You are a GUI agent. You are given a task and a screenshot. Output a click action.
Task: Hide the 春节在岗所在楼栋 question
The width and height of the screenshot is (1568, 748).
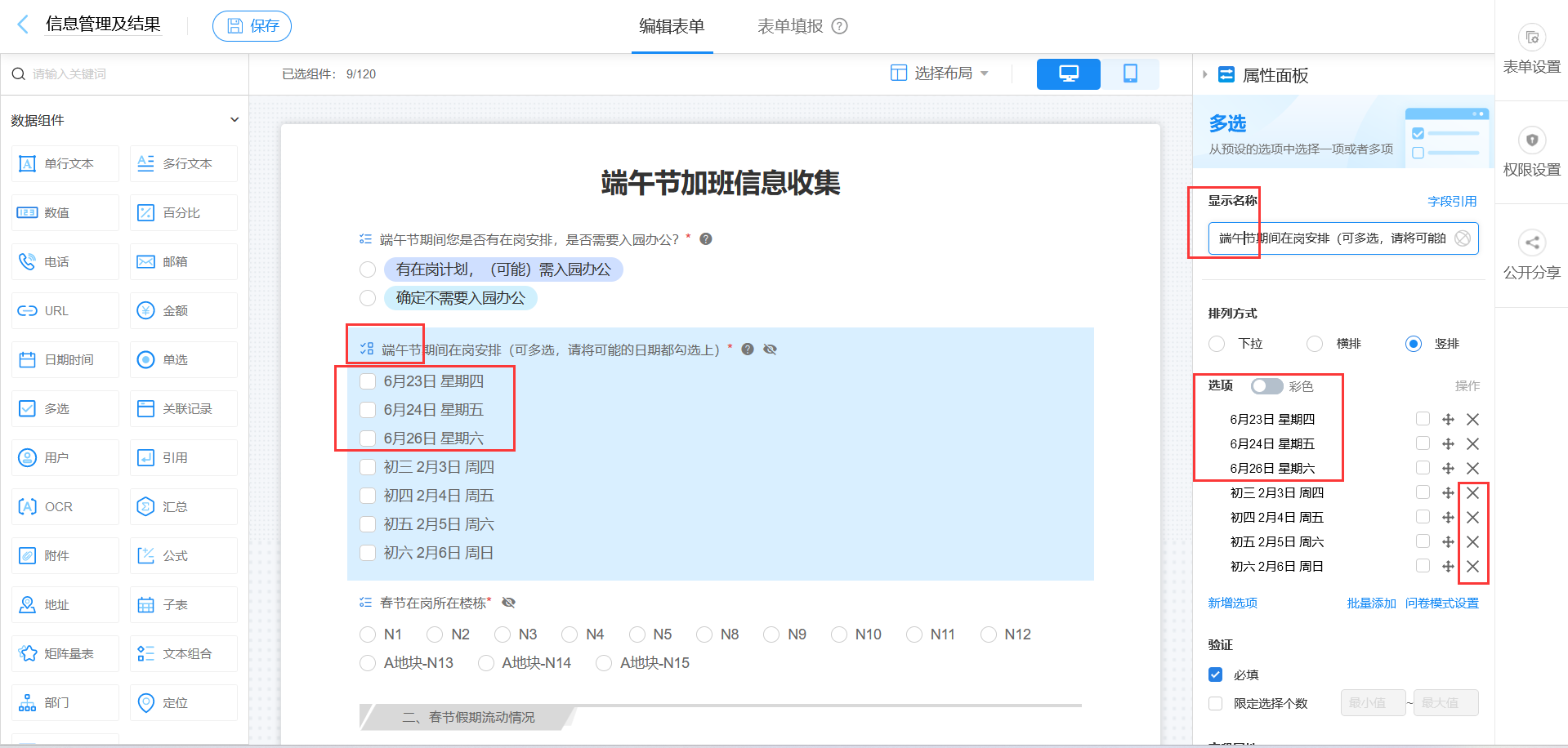[x=508, y=602]
